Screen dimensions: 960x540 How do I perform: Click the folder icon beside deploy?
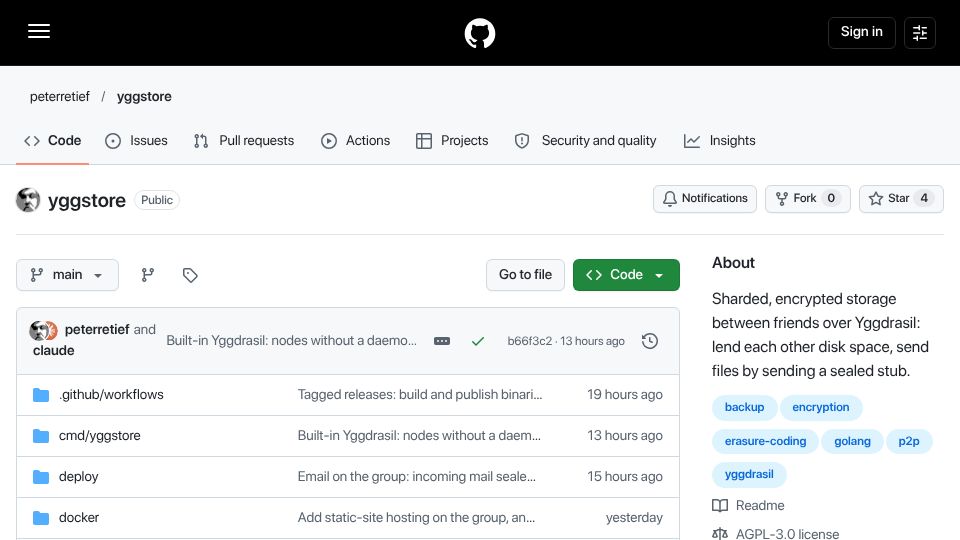41,477
